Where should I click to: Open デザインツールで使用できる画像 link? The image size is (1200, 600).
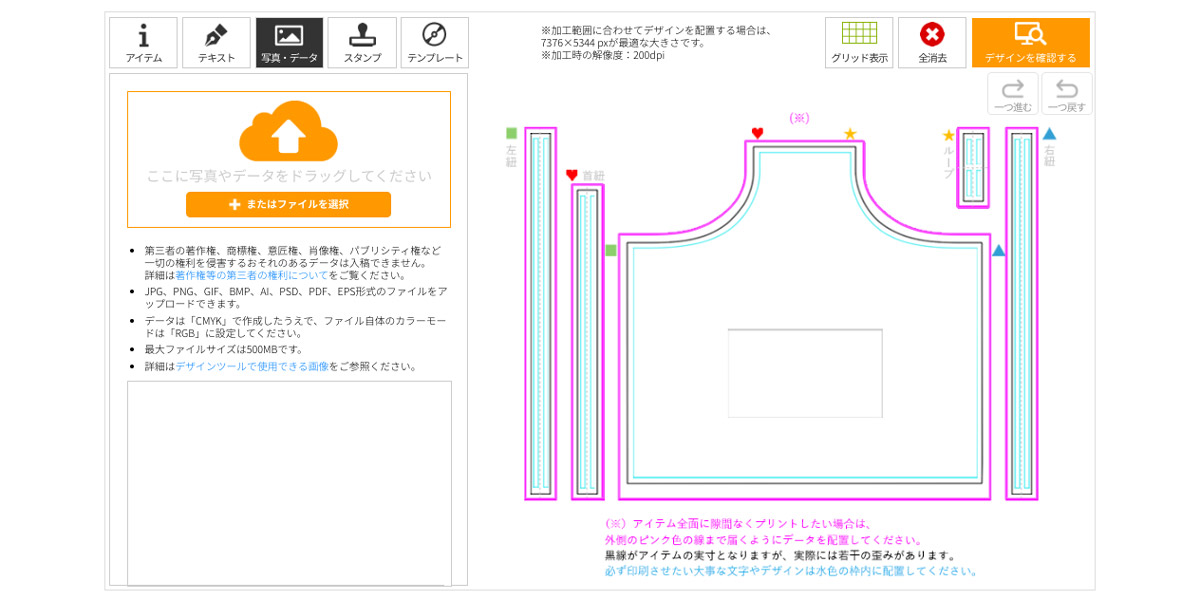pyautogui.click(x=252, y=366)
